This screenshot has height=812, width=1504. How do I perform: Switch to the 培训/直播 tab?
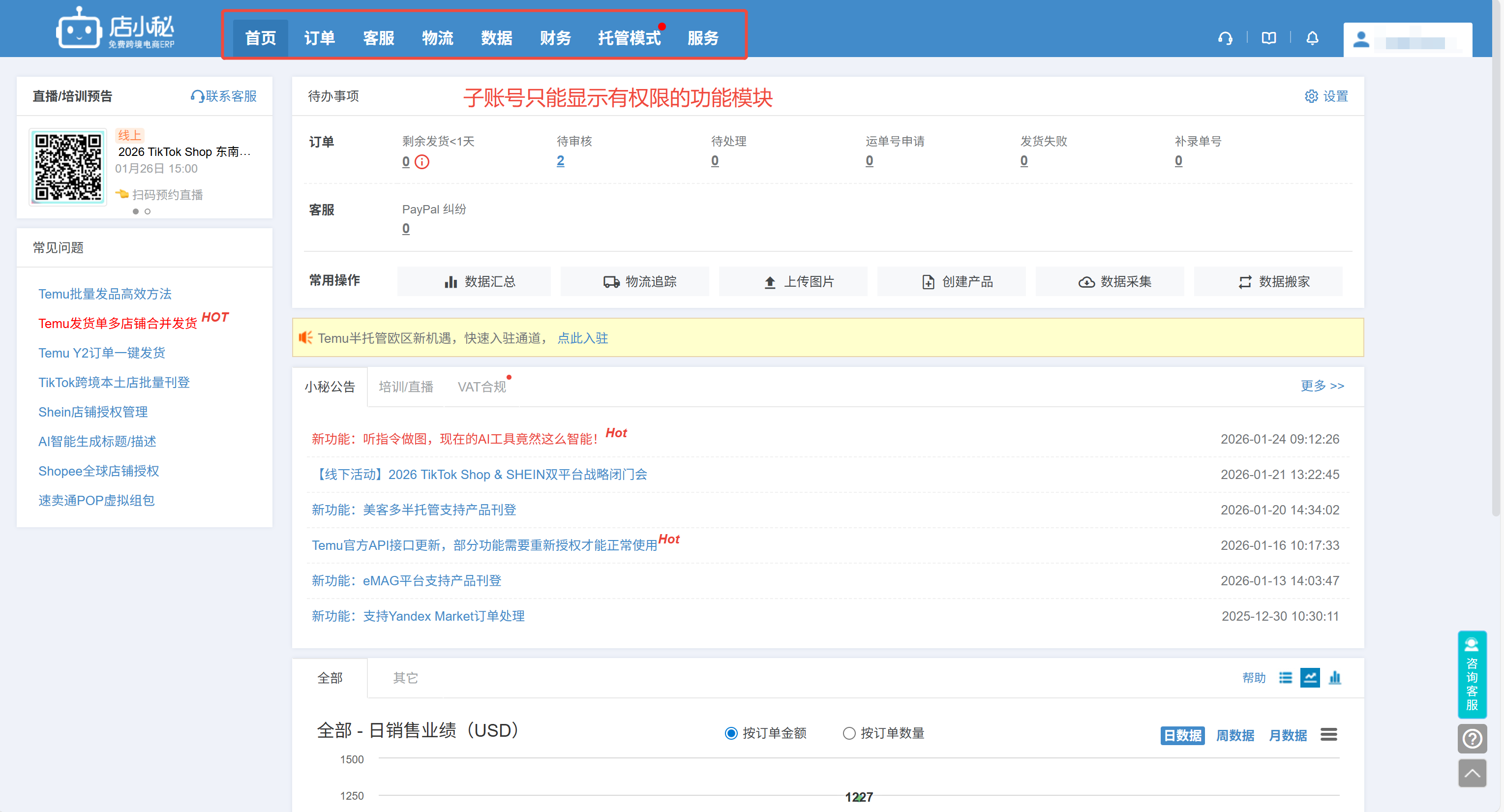tap(405, 387)
